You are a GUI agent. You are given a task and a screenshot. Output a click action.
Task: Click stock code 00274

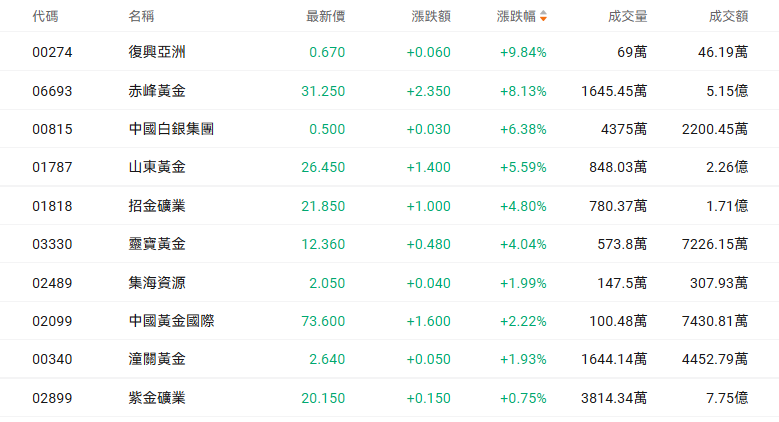click(52, 52)
